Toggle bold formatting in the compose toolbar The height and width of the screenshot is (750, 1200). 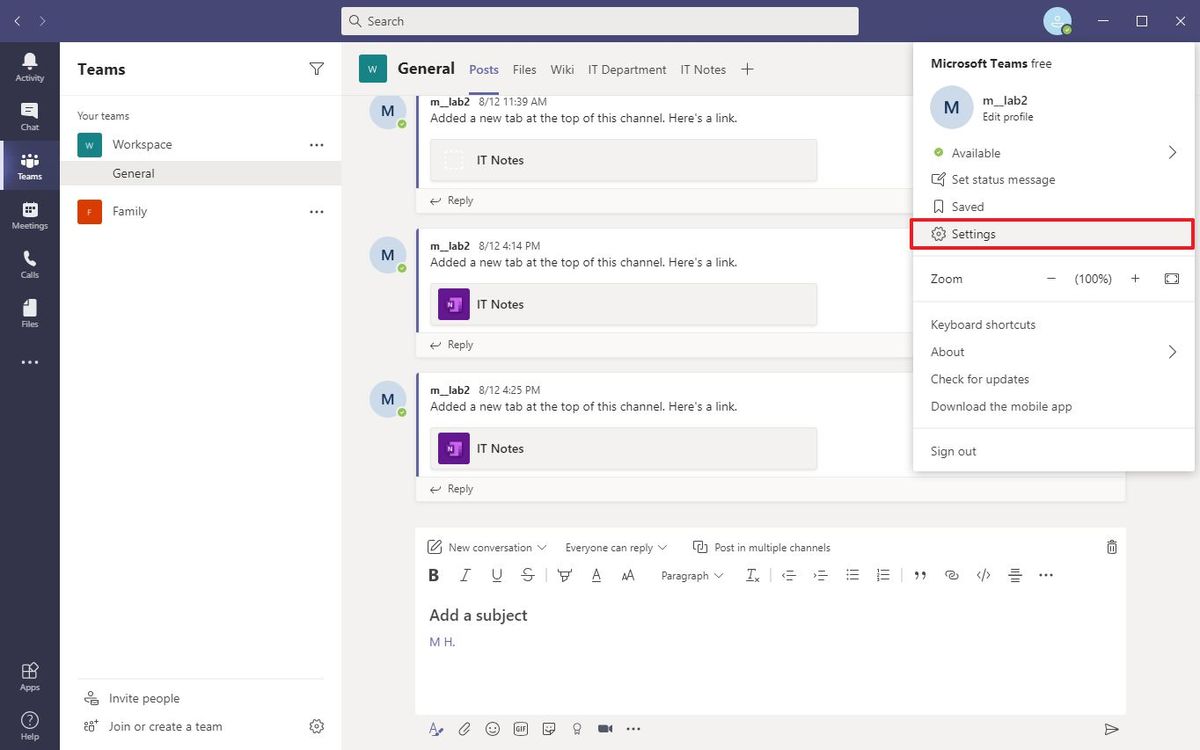[x=433, y=575]
